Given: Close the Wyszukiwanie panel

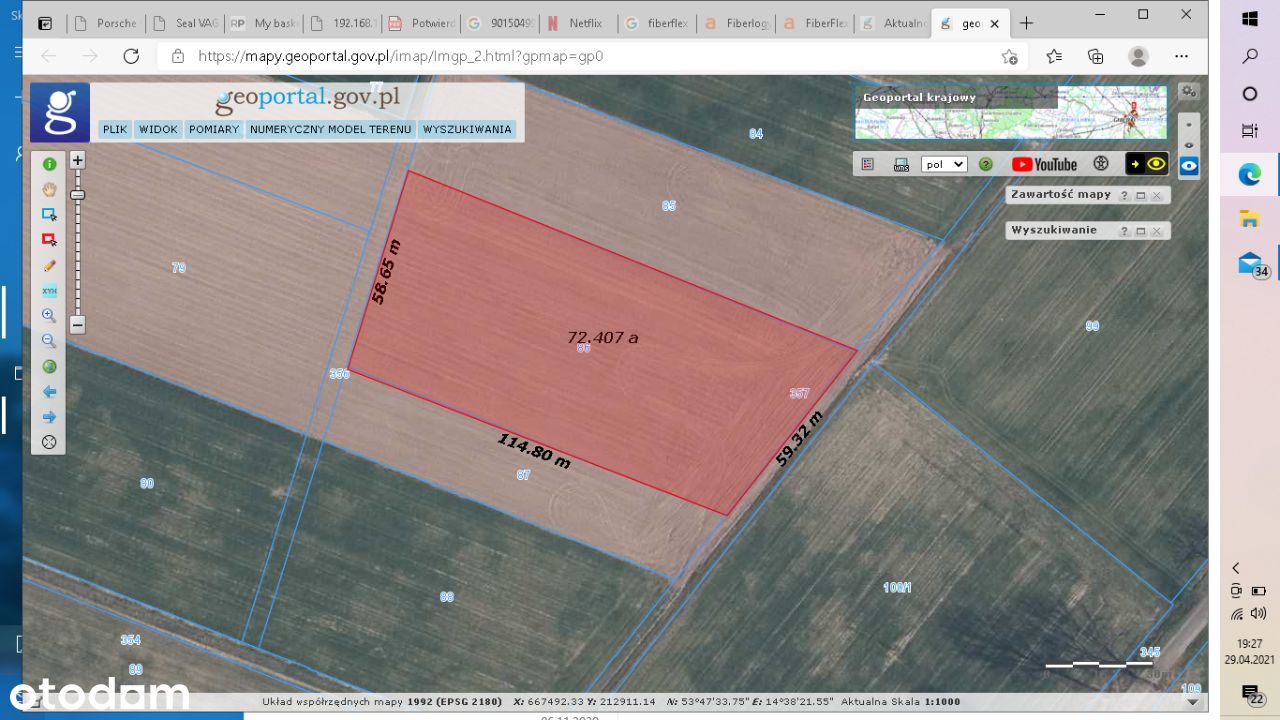Looking at the screenshot, I should (1156, 231).
